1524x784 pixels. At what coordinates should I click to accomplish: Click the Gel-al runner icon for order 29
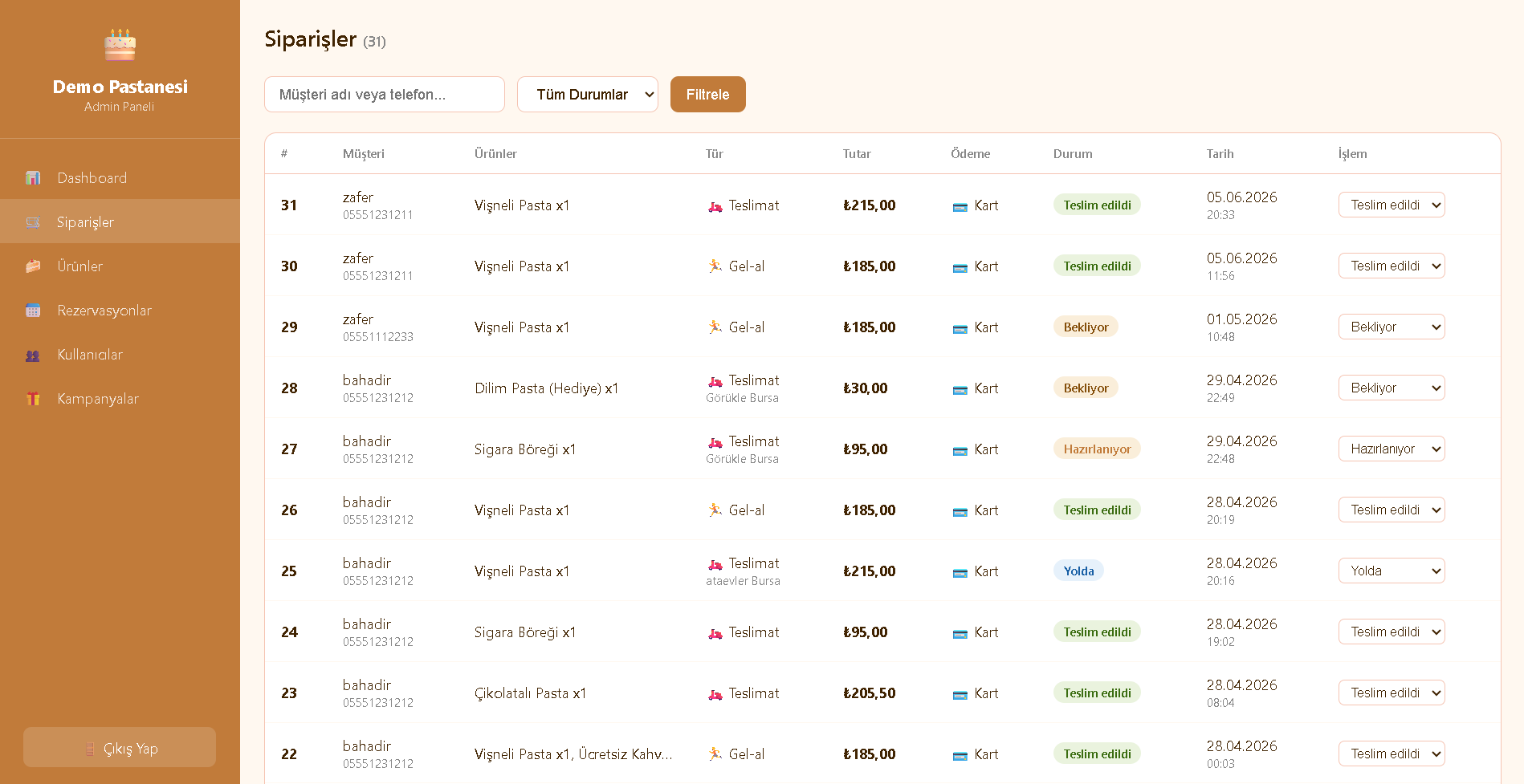click(x=715, y=327)
